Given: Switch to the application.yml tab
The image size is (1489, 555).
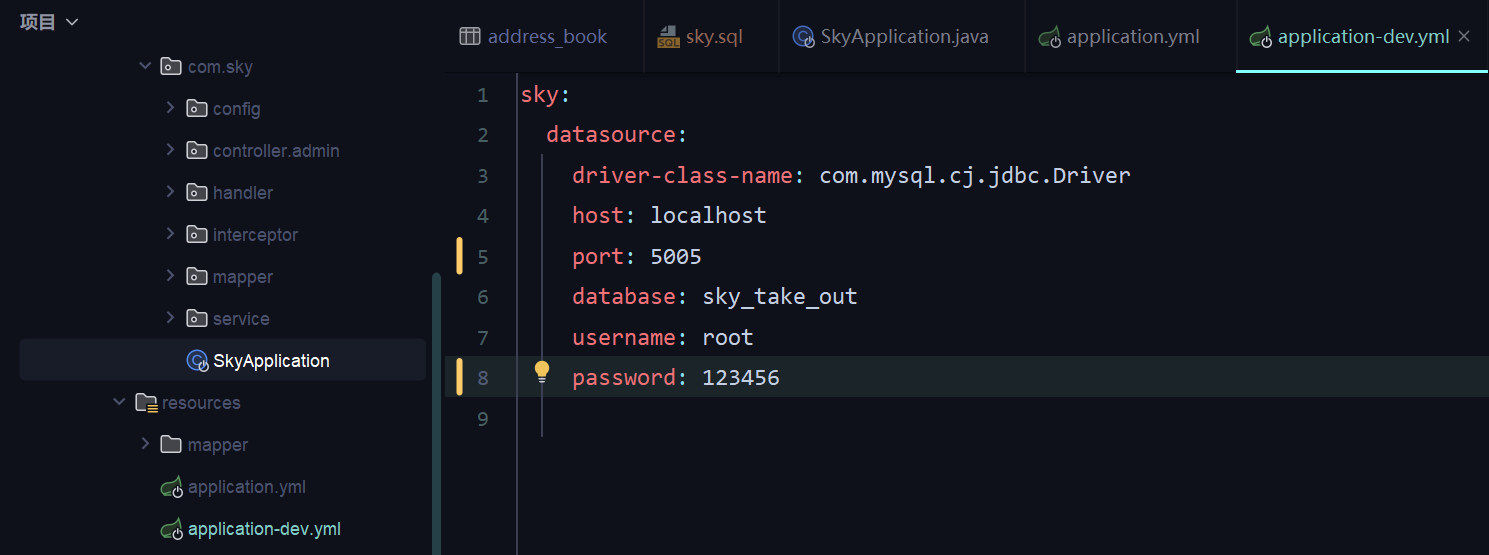Looking at the screenshot, I should pyautogui.click(x=1132, y=37).
